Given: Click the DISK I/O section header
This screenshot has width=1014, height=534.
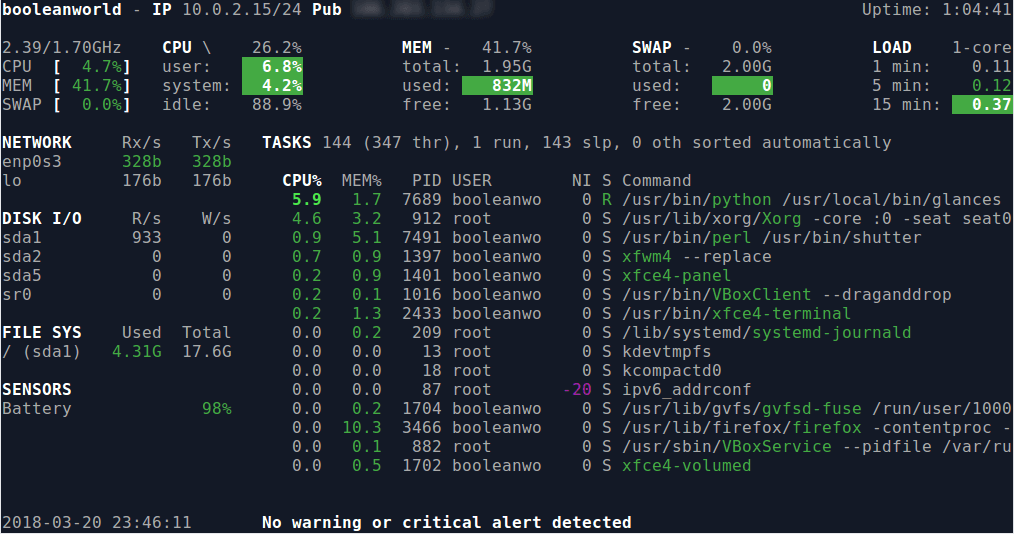Looking at the screenshot, I should pyautogui.click(x=42, y=219).
